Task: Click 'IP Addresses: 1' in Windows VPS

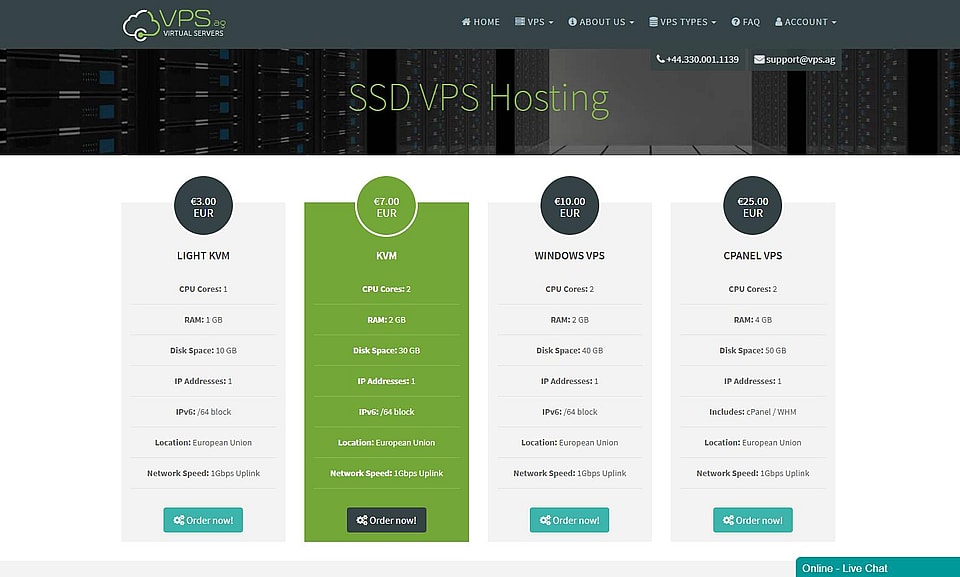Action: [x=569, y=381]
